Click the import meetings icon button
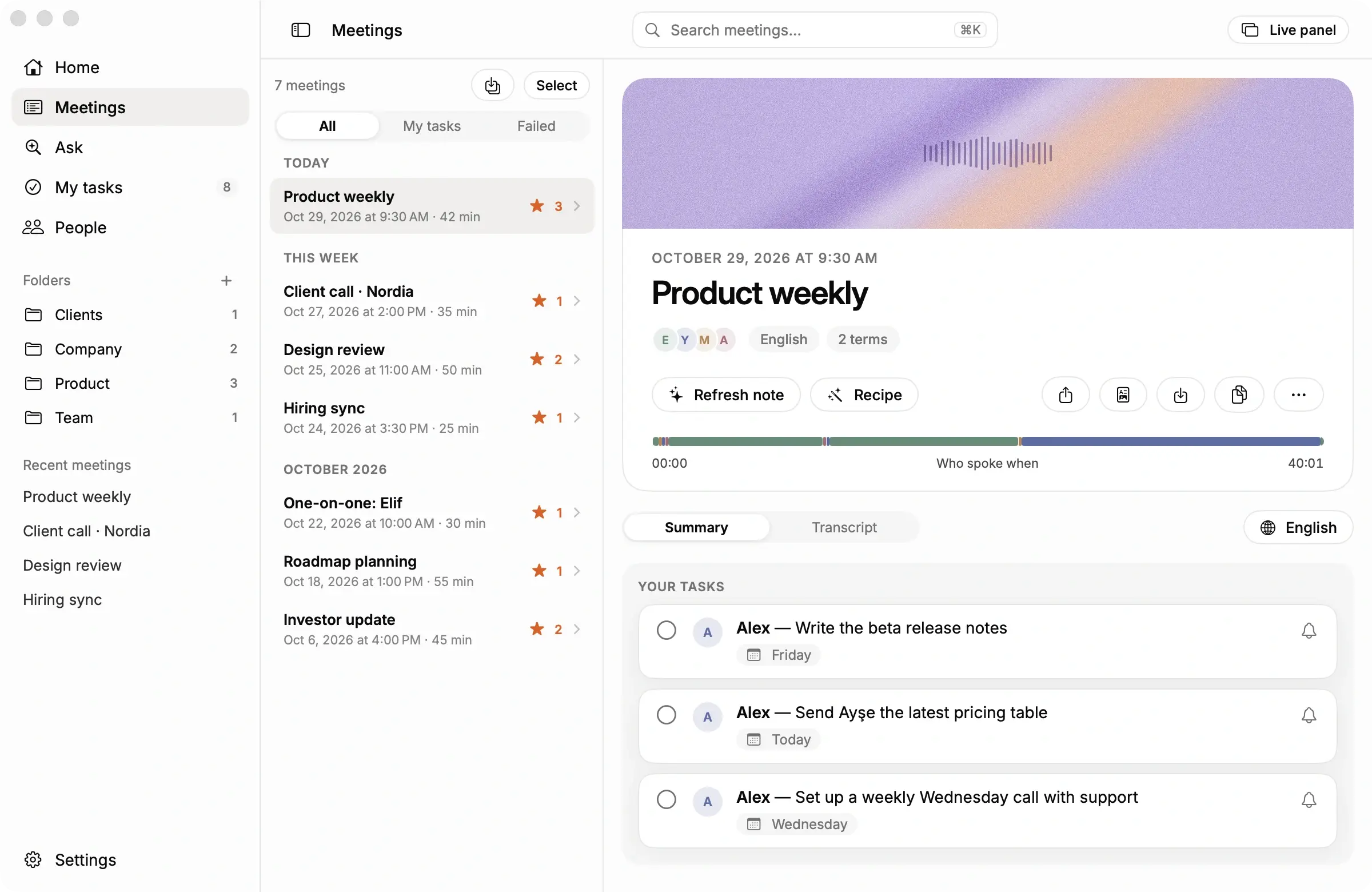 click(x=492, y=85)
